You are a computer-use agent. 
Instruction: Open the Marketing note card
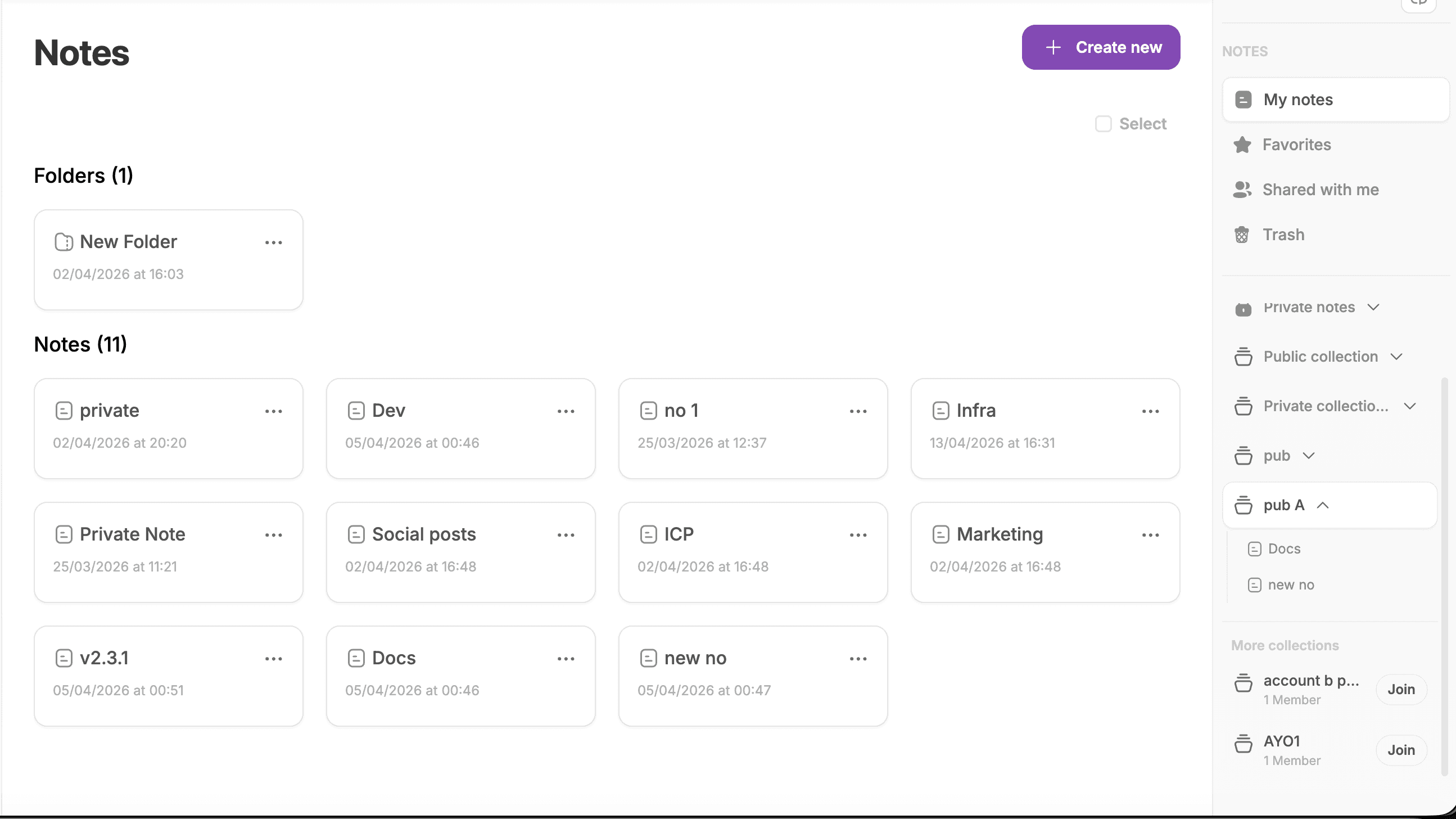click(x=1000, y=534)
